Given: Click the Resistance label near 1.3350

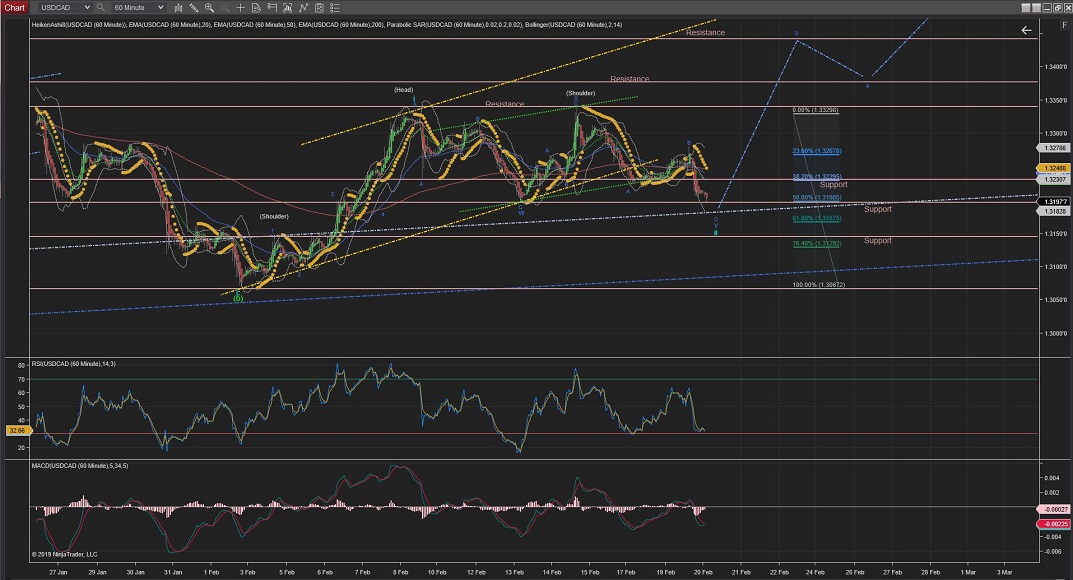Looking at the screenshot, I should click(505, 104).
